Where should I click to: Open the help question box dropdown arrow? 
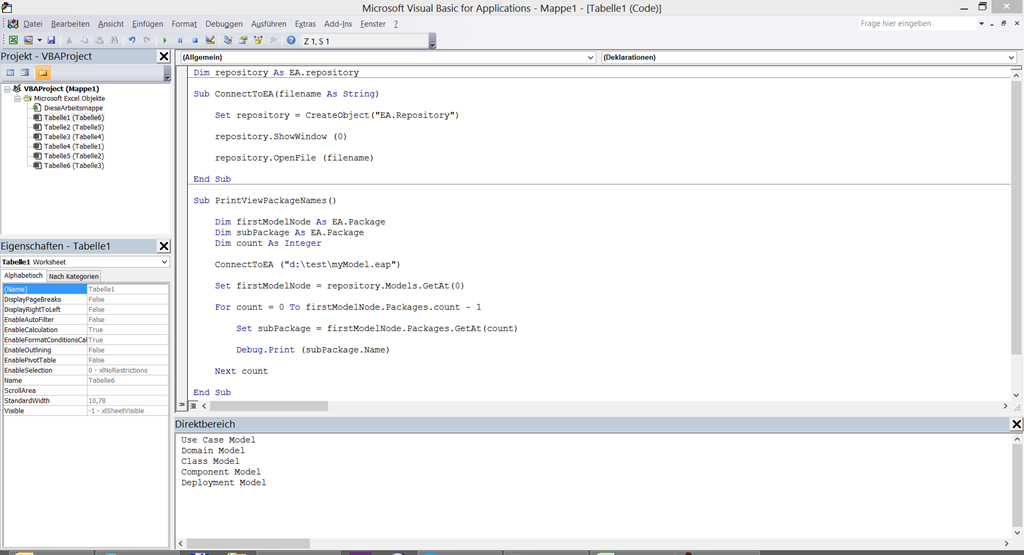(981, 24)
